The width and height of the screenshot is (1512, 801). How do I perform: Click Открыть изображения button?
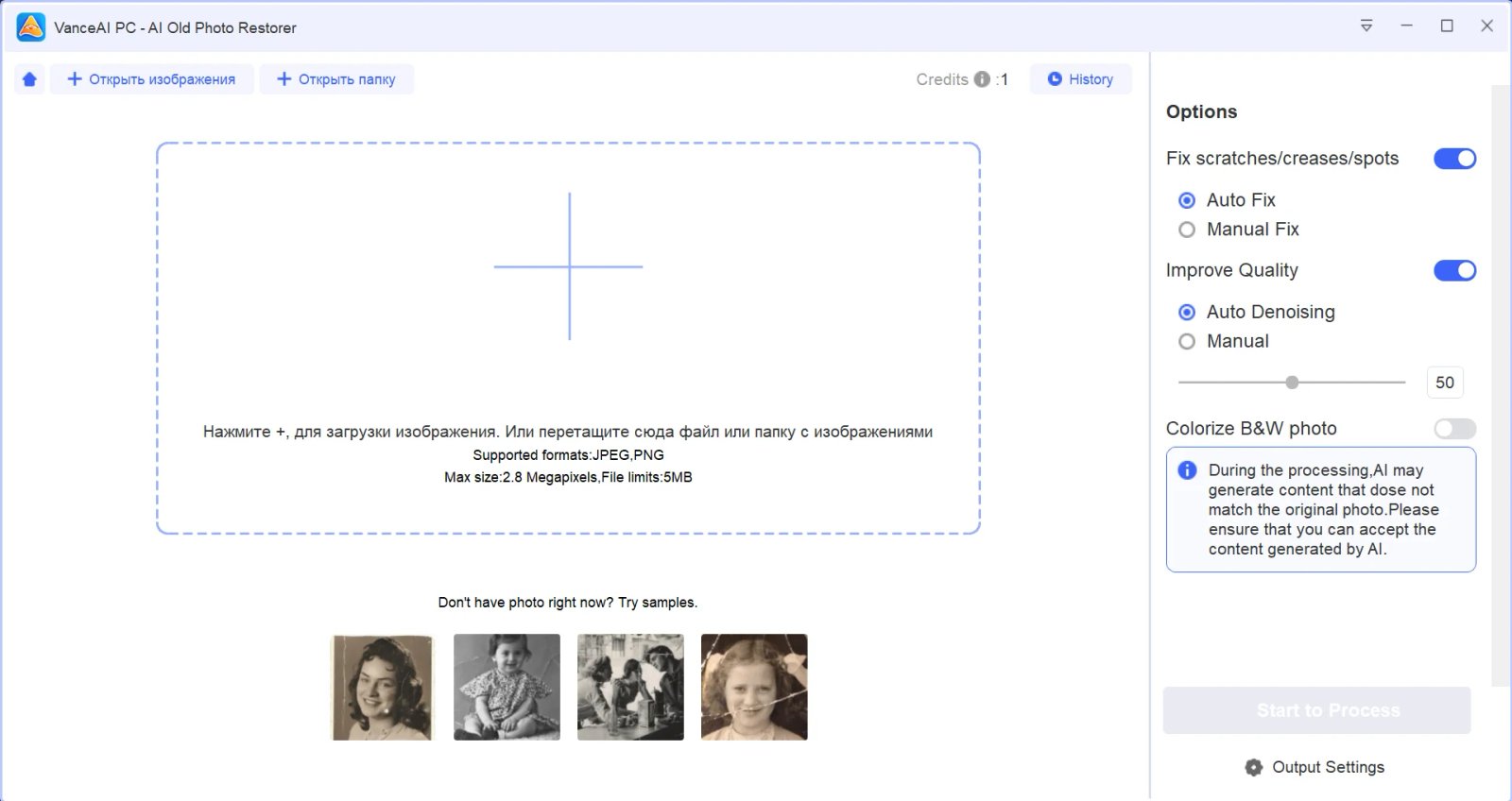pos(151,79)
